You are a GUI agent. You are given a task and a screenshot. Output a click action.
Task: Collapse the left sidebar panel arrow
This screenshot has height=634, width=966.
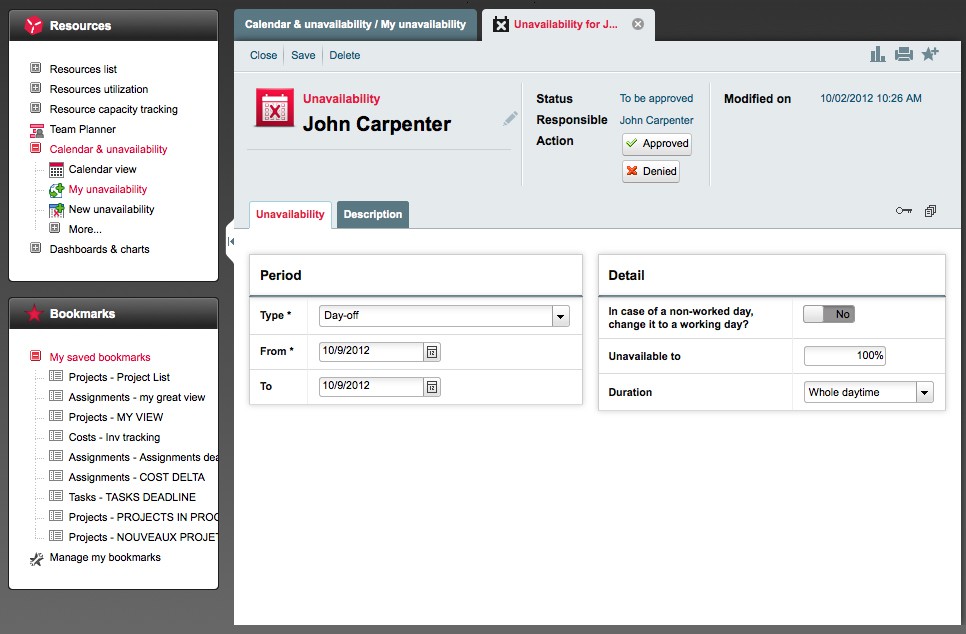(231, 241)
